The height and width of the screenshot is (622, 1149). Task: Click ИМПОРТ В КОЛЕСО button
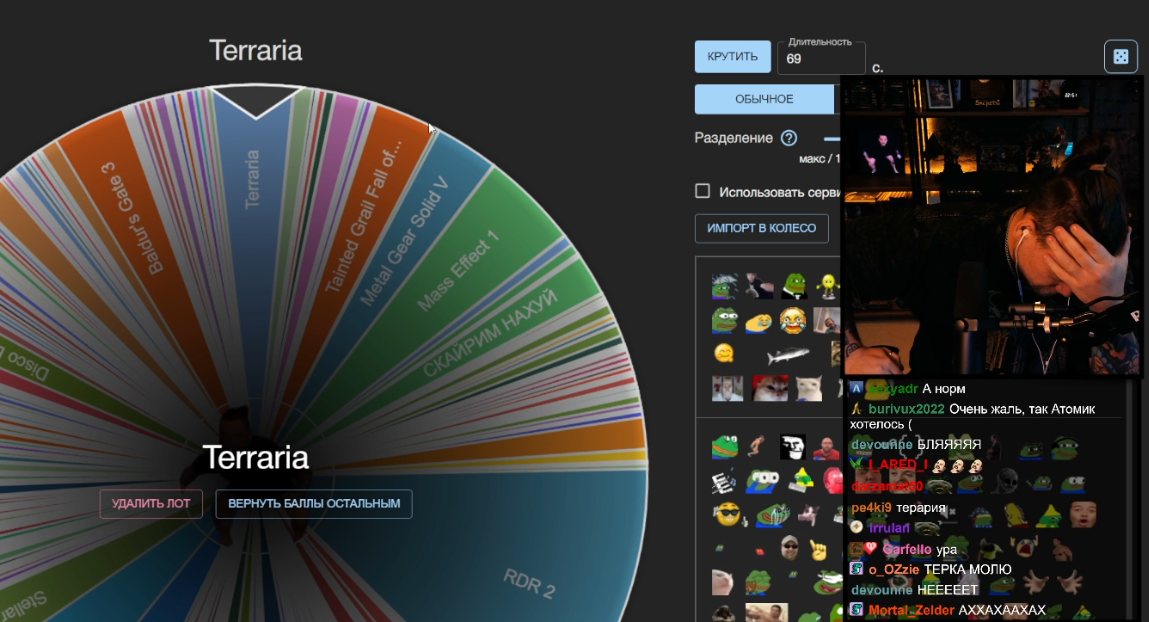pyautogui.click(x=761, y=228)
